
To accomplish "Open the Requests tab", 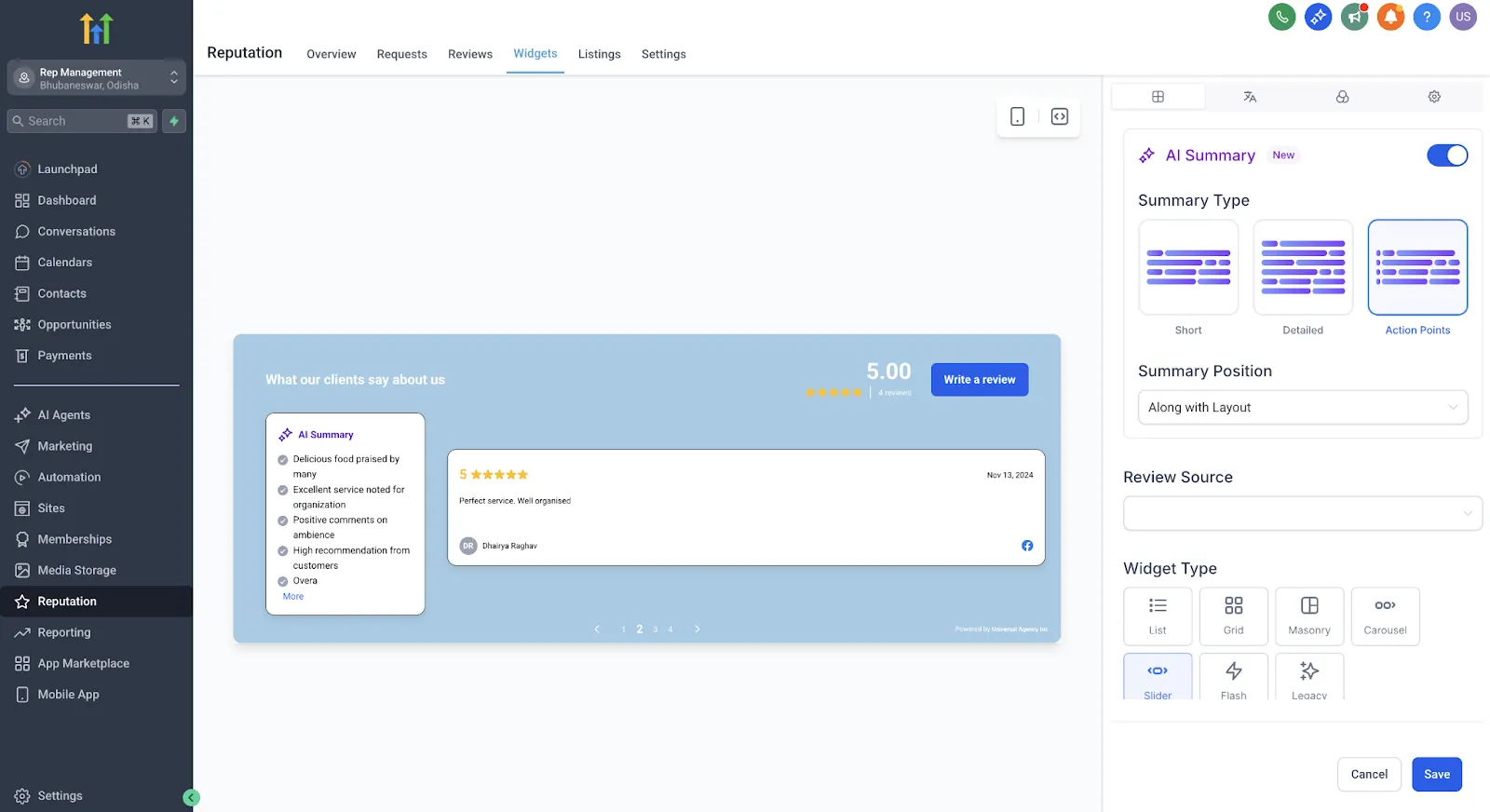I will tap(402, 54).
